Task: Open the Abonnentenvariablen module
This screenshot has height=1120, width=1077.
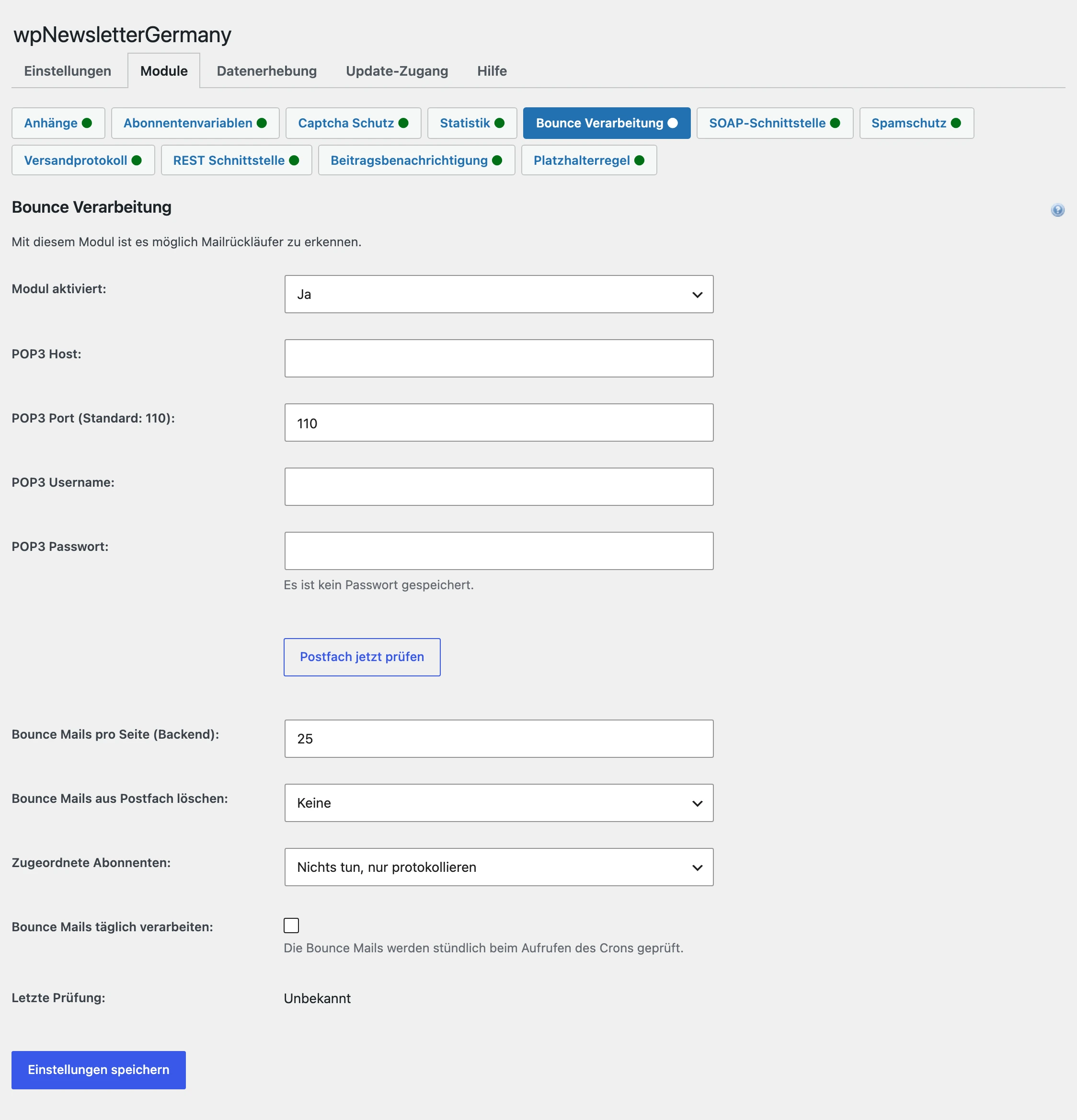Action: pyautogui.click(x=195, y=123)
